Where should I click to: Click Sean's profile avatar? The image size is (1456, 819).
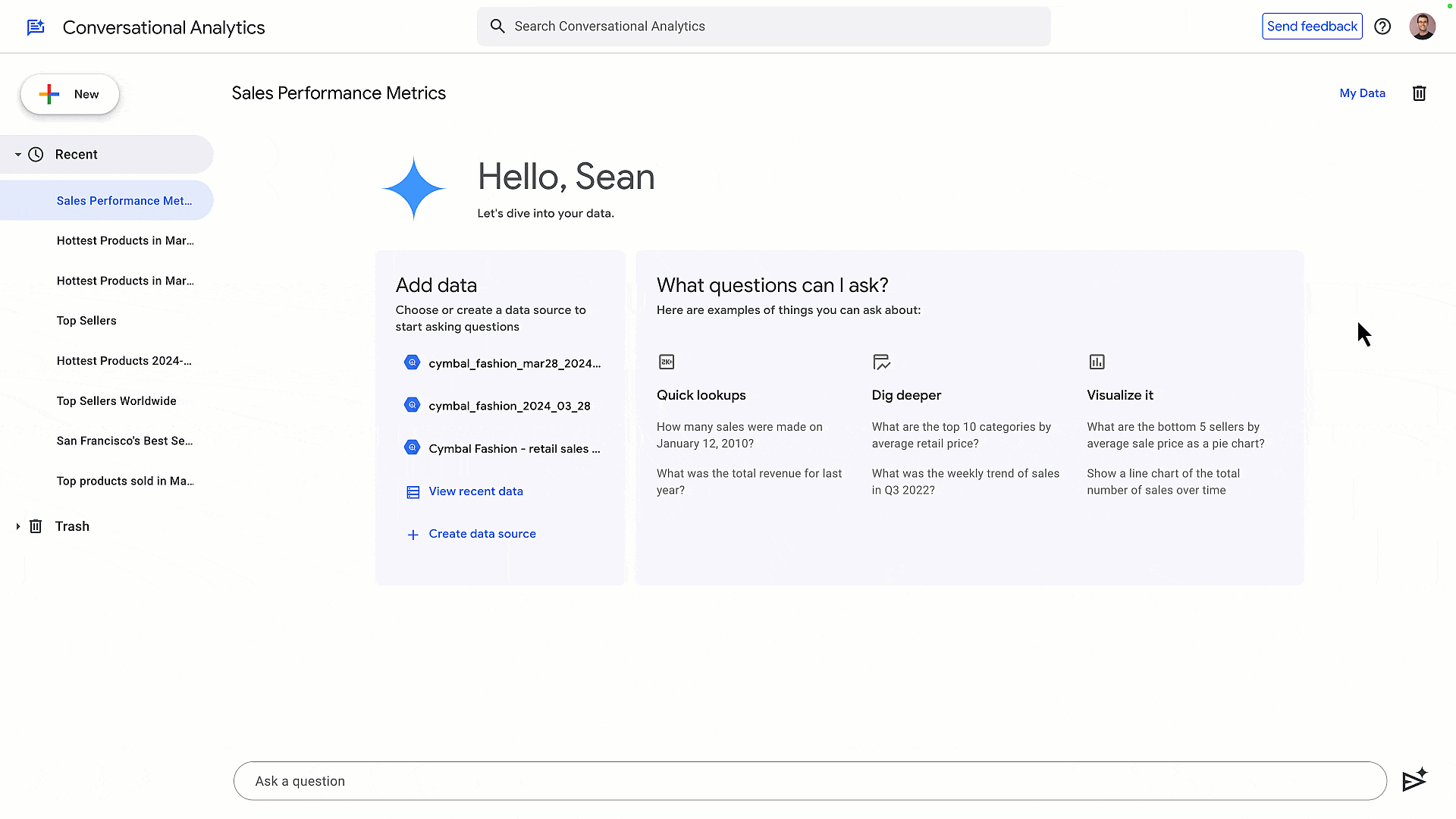[x=1423, y=26]
